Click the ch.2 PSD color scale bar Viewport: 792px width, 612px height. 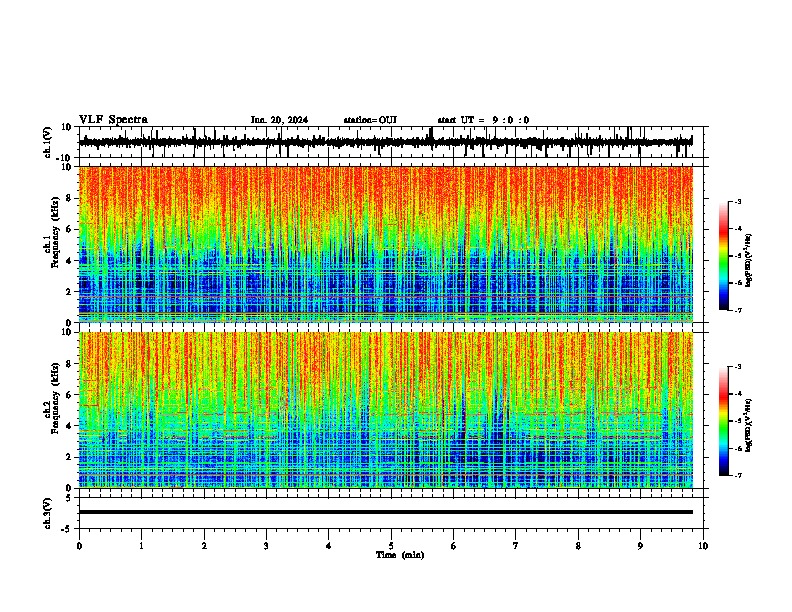(724, 421)
